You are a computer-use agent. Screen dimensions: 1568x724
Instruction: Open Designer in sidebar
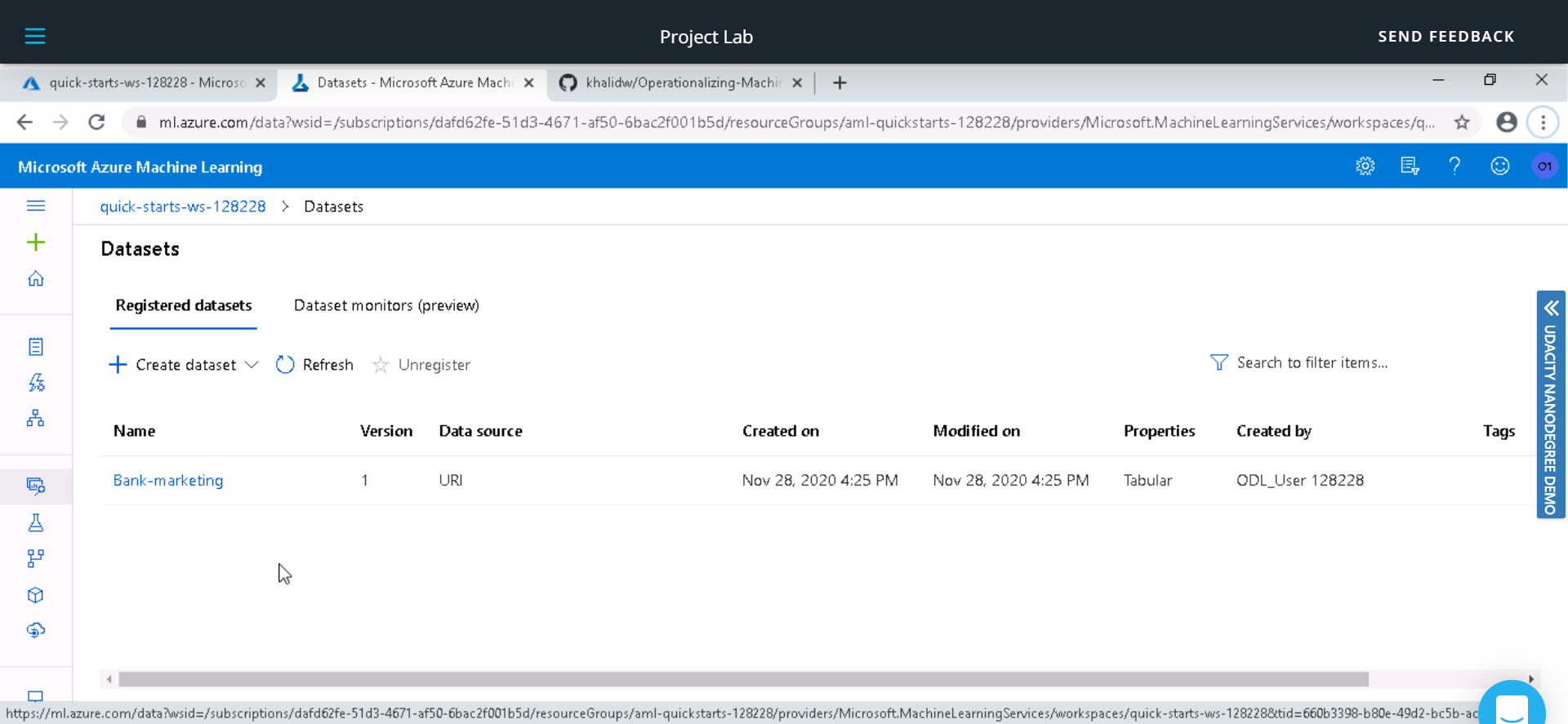[36, 419]
